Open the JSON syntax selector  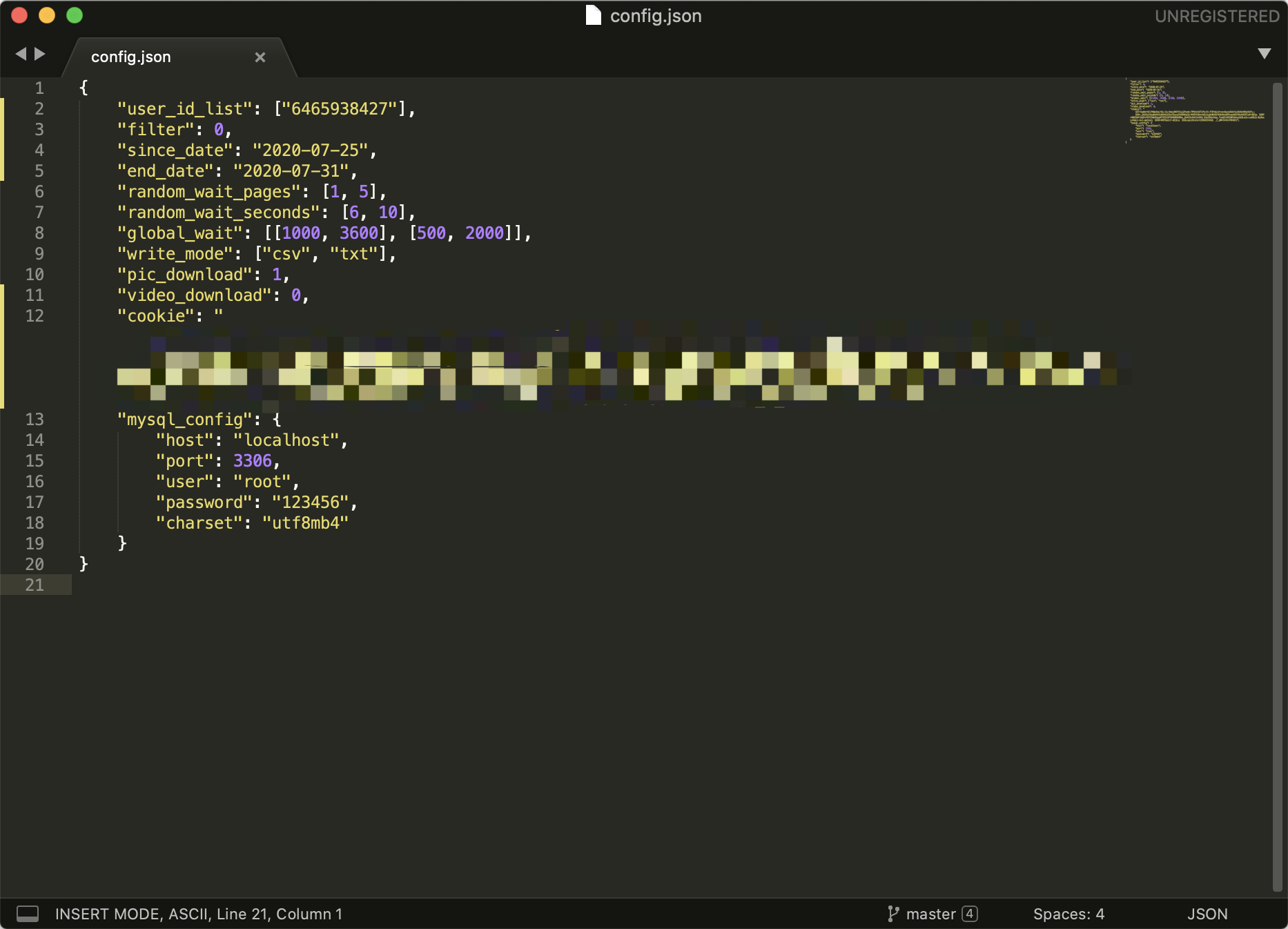pyautogui.click(x=1207, y=914)
